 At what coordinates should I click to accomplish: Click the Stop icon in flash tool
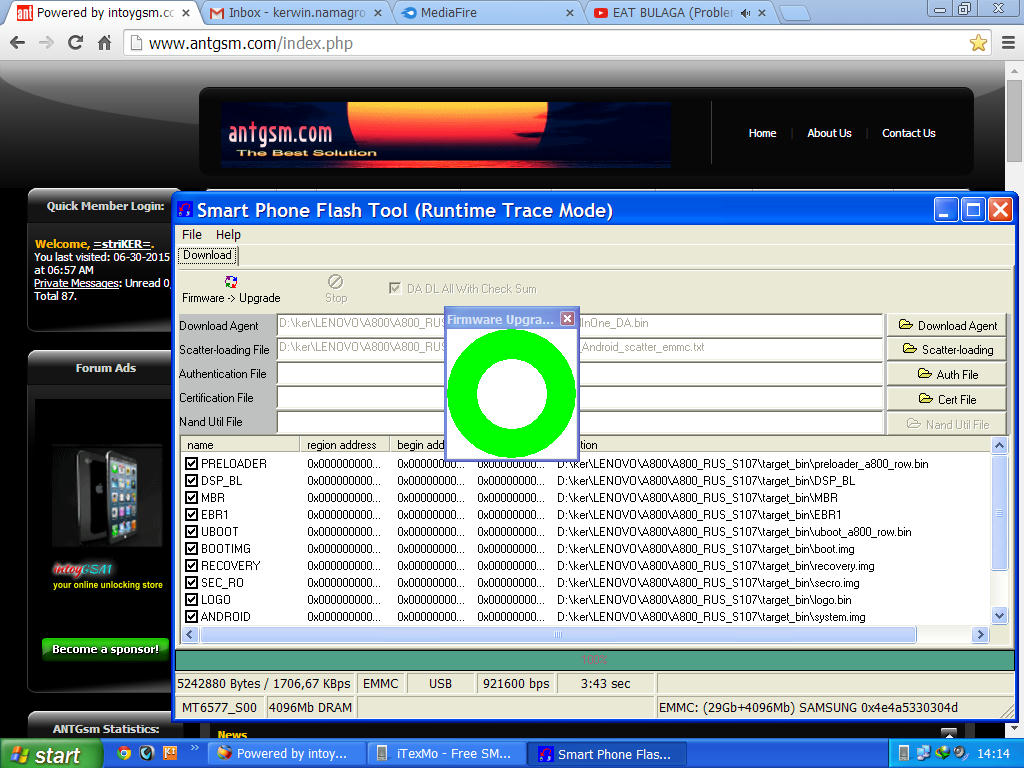pyautogui.click(x=335, y=281)
